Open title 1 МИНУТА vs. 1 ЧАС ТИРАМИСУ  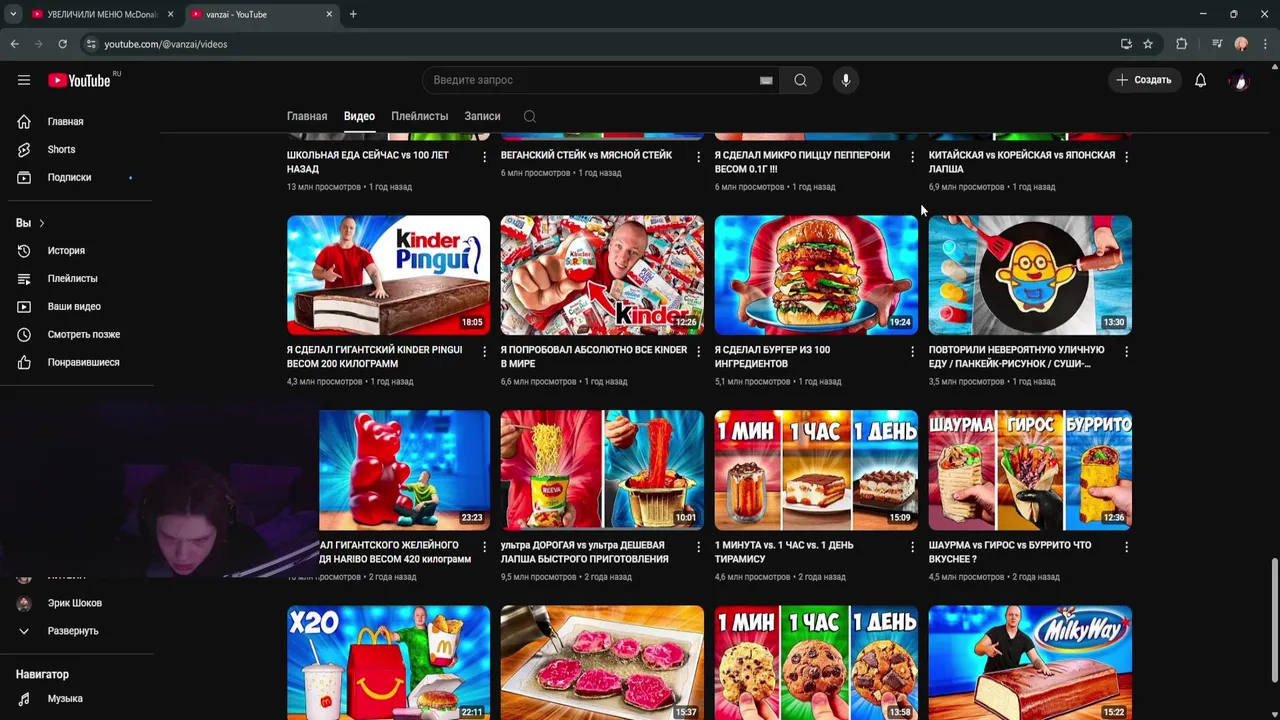784,552
